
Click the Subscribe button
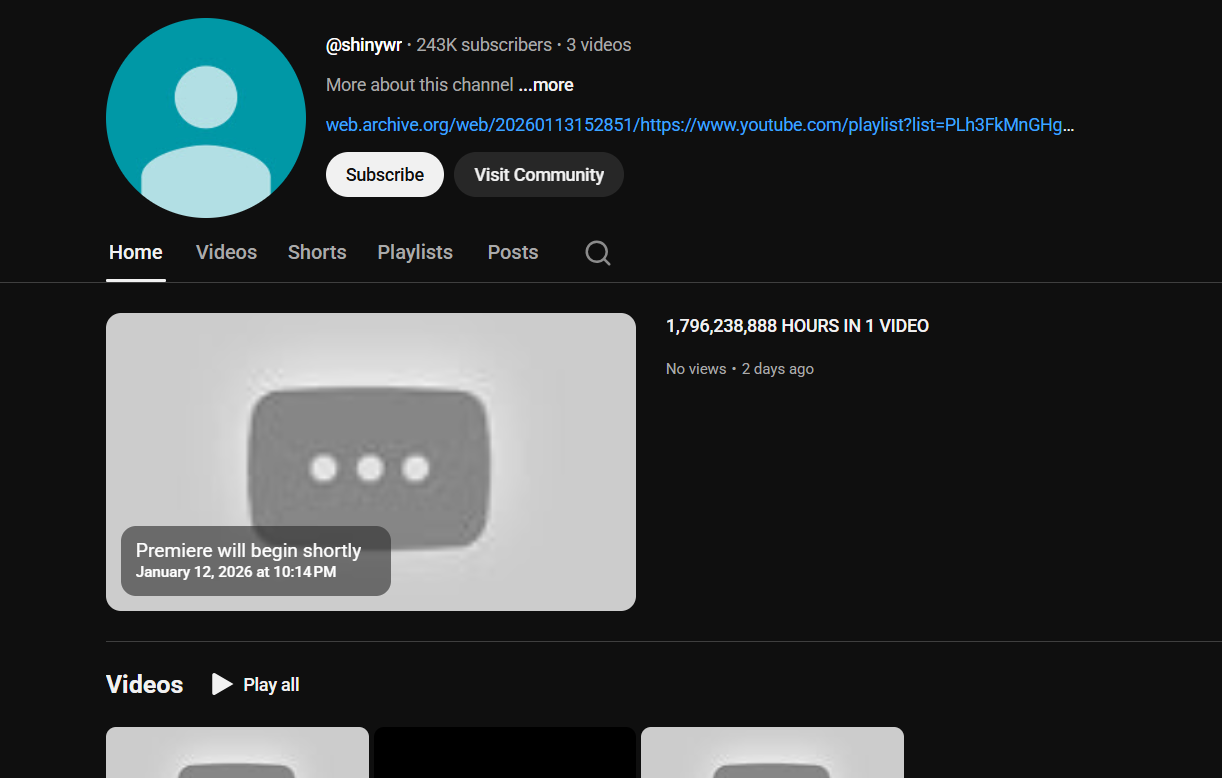pyautogui.click(x=385, y=174)
